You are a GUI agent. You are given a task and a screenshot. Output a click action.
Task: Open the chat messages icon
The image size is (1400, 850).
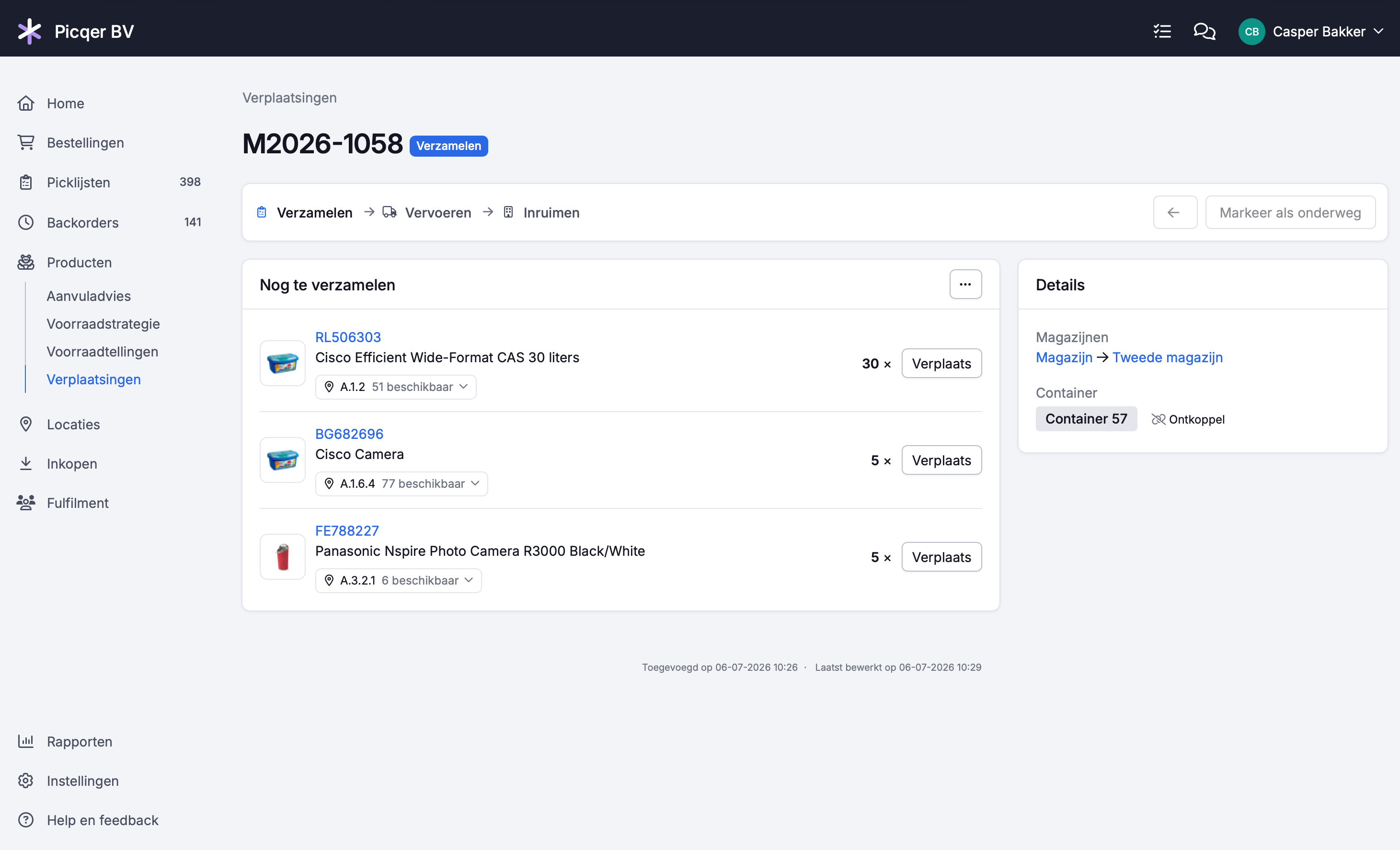pos(1204,31)
